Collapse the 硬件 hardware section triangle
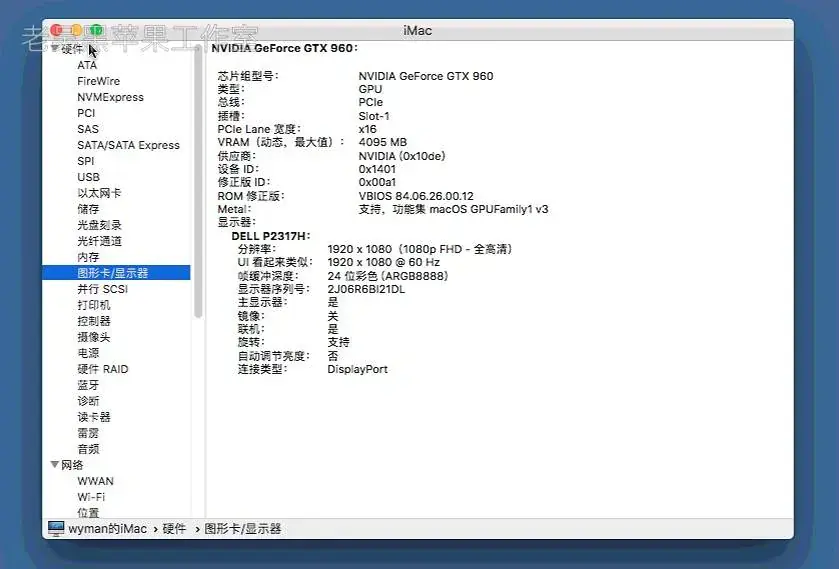Screen dimensions: 839x569 [55, 49]
